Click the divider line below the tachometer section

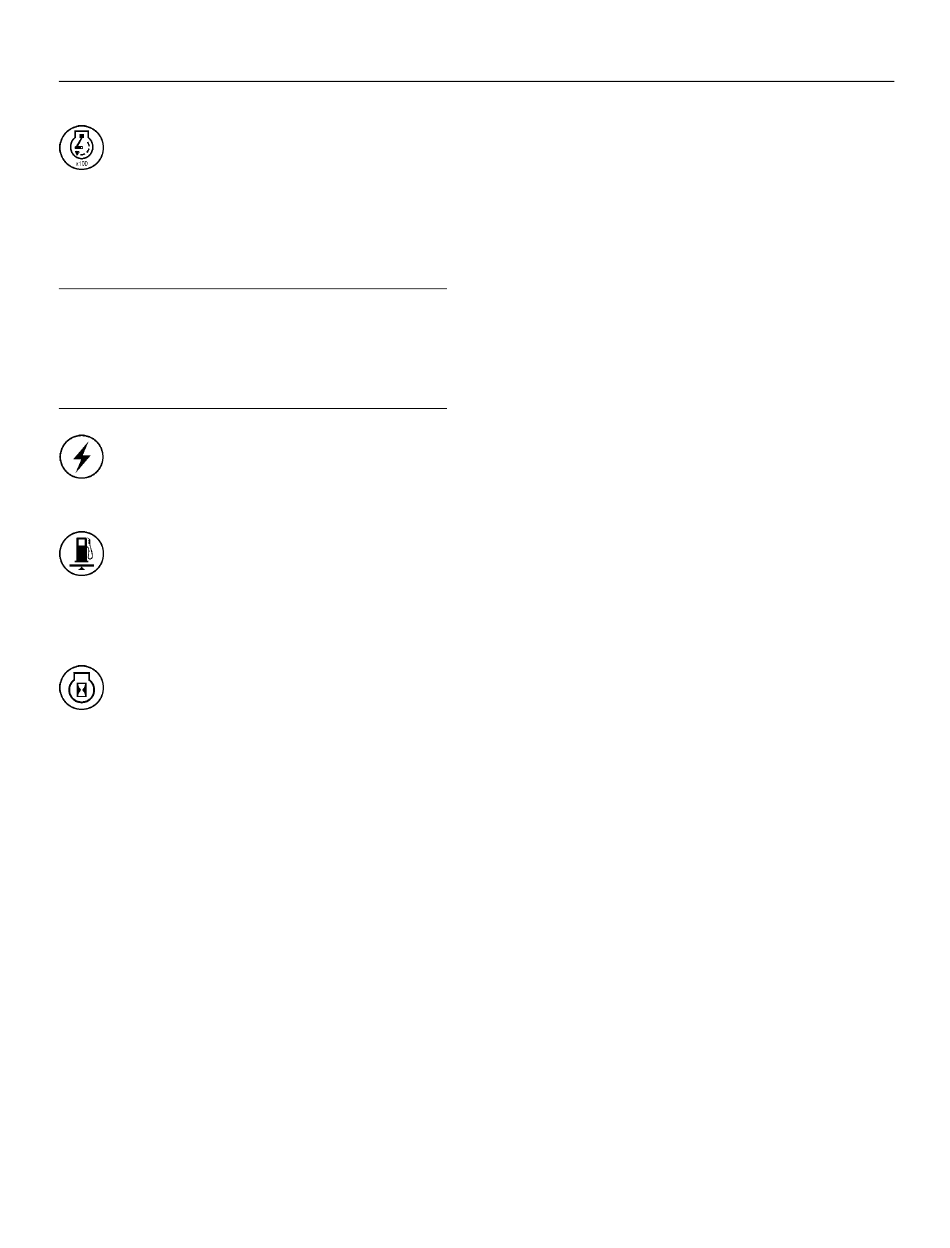tap(252, 289)
